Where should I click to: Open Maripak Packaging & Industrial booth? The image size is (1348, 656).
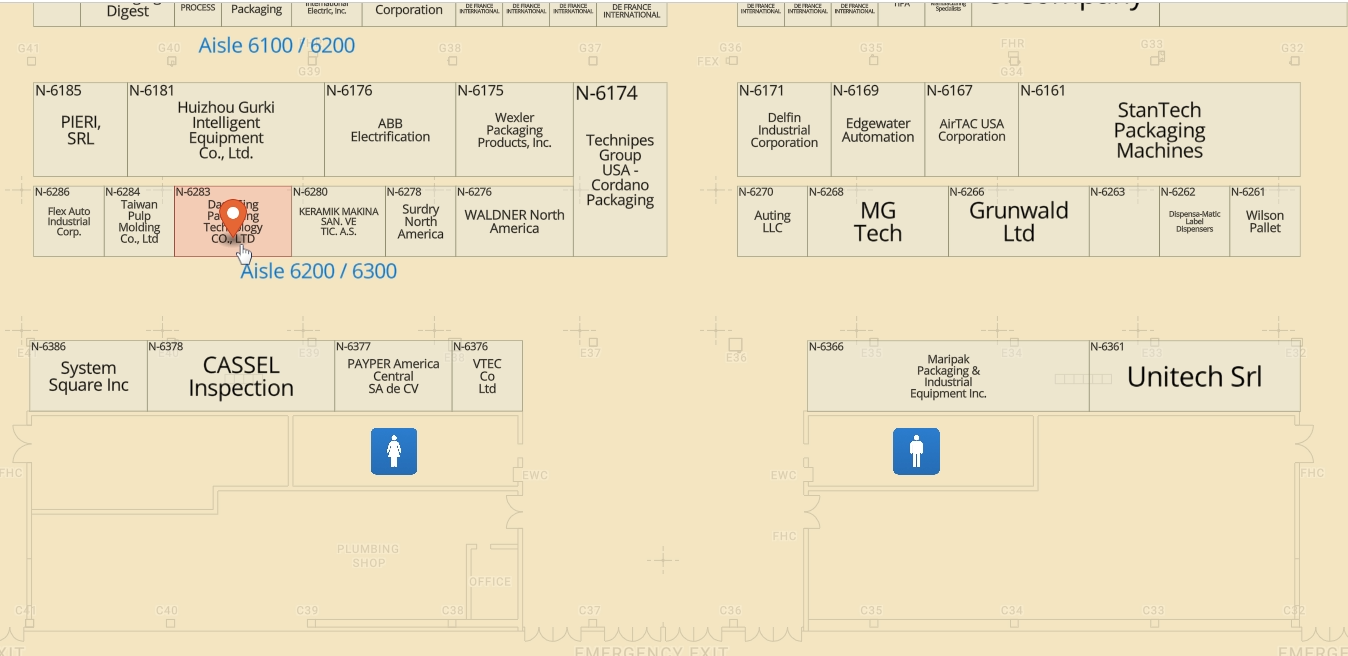click(x=948, y=376)
